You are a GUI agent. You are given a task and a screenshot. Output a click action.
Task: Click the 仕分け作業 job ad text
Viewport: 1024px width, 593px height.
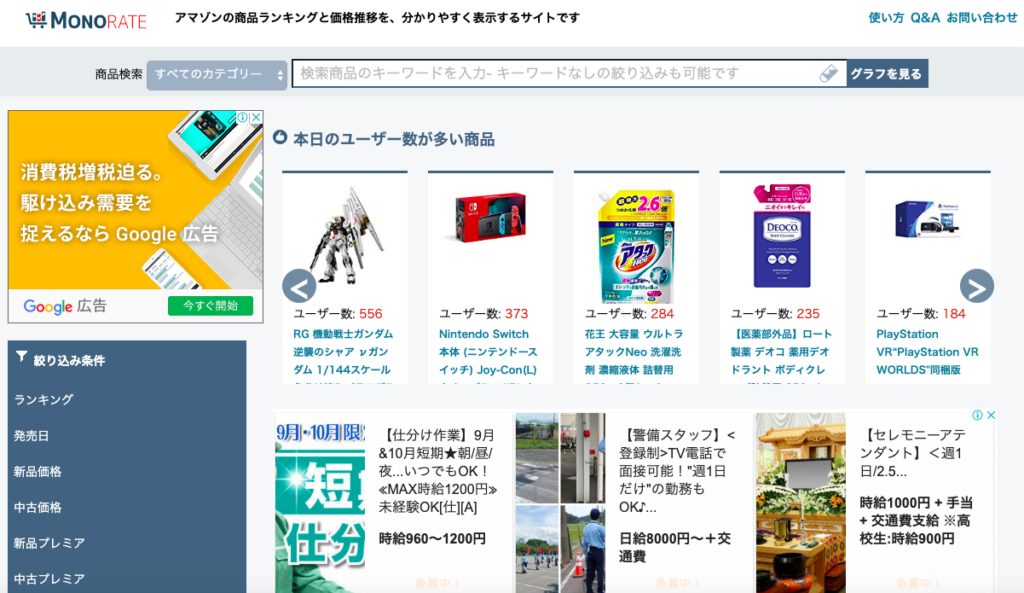pos(437,471)
